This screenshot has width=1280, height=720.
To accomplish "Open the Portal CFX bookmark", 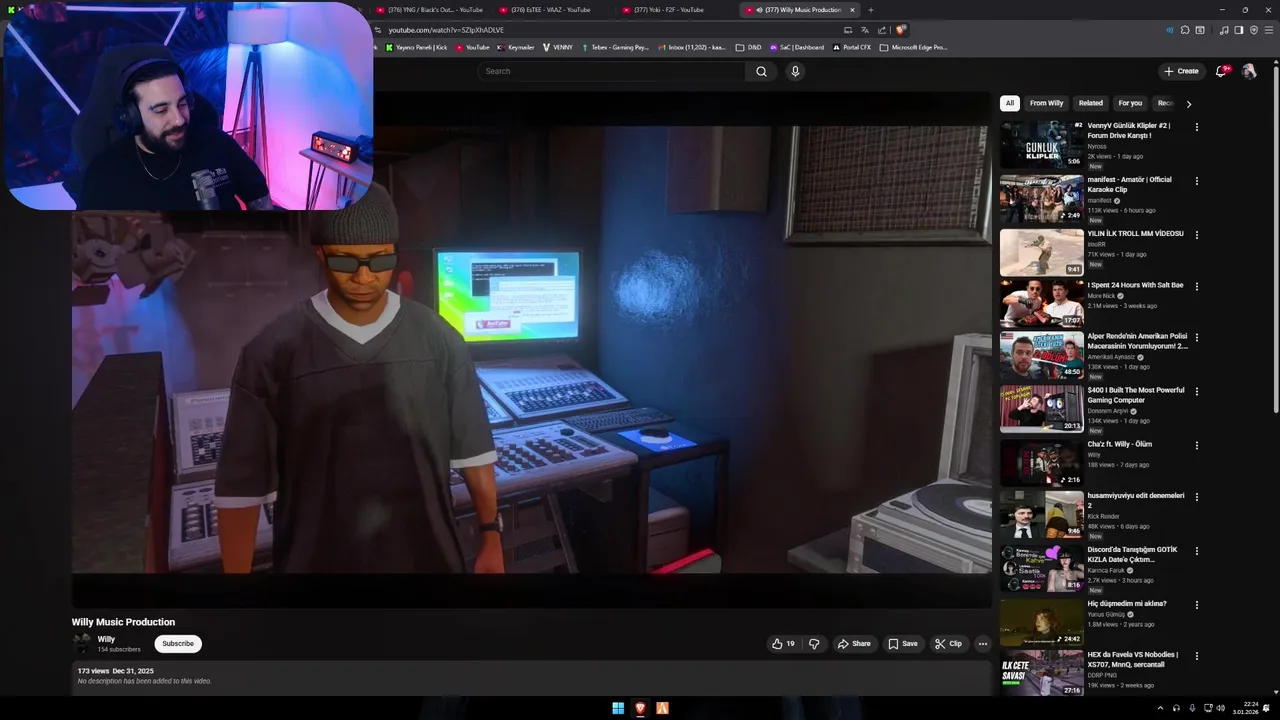I will pyautogui.click(x=852, y=47).
